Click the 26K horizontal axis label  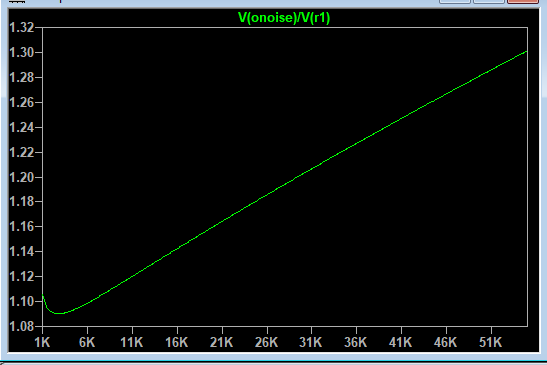coord(267,342)
